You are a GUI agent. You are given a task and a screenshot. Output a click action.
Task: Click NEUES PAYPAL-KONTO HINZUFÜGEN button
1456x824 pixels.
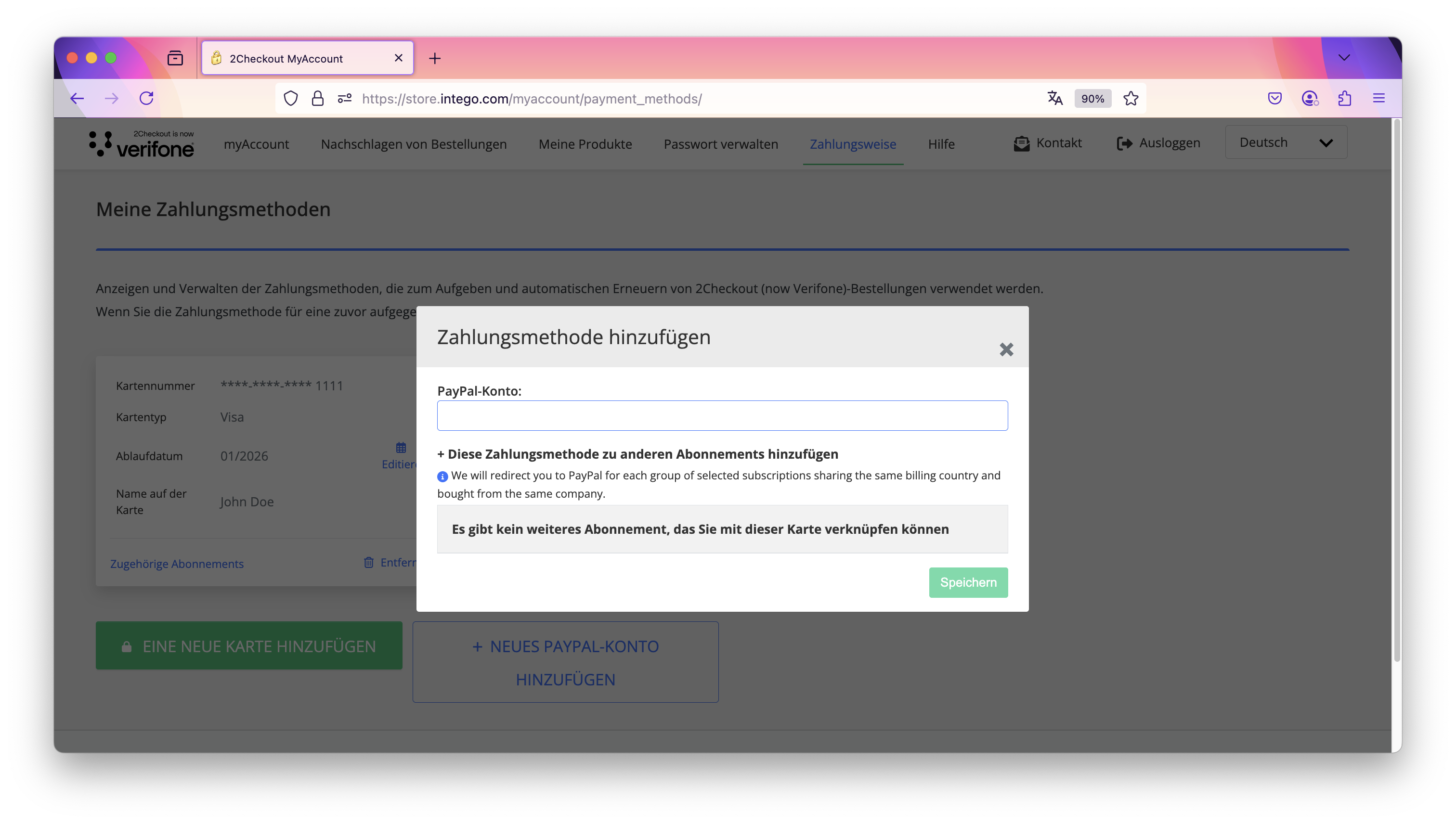pos(565,662)
